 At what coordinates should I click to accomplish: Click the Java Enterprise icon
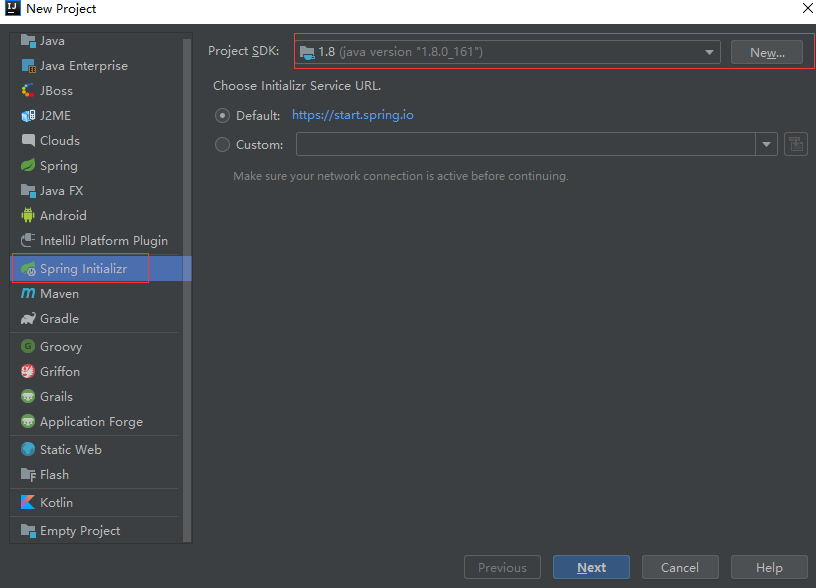point(28,66)
